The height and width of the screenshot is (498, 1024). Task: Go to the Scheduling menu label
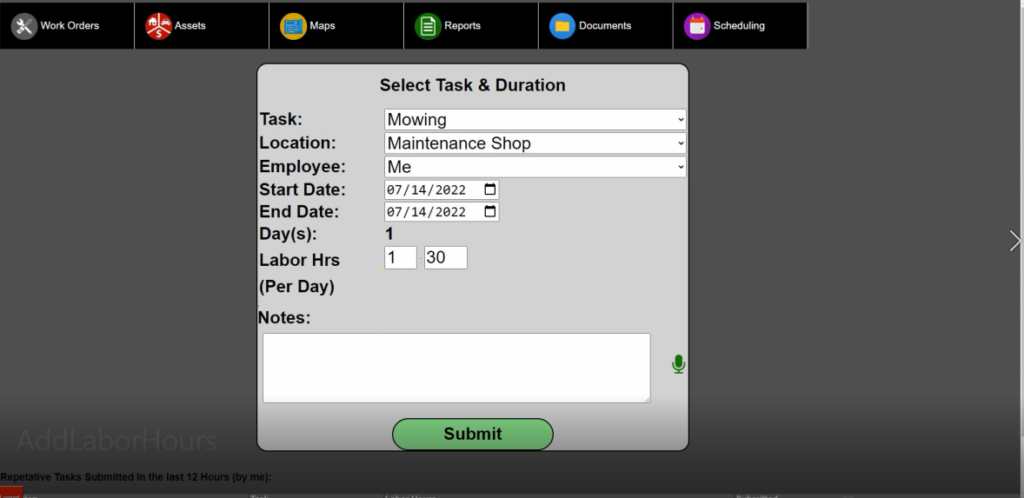coord(739,26)
